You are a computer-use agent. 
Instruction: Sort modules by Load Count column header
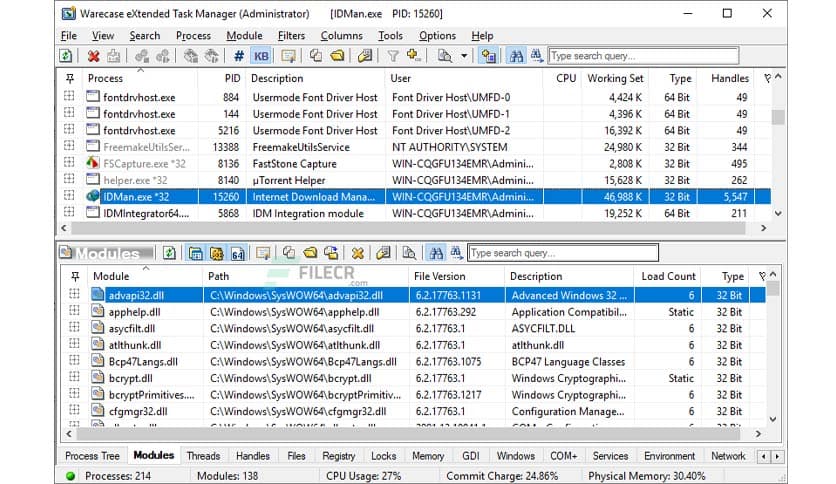668,276
